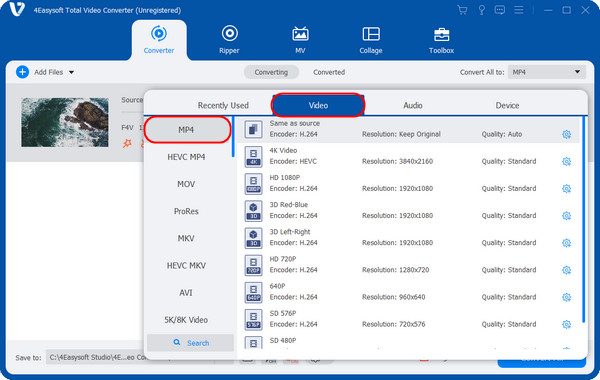Open settings gear for 3D Left-Right
Screen dimensions: 600x380
pyautogui.click(x=567, y=243)
